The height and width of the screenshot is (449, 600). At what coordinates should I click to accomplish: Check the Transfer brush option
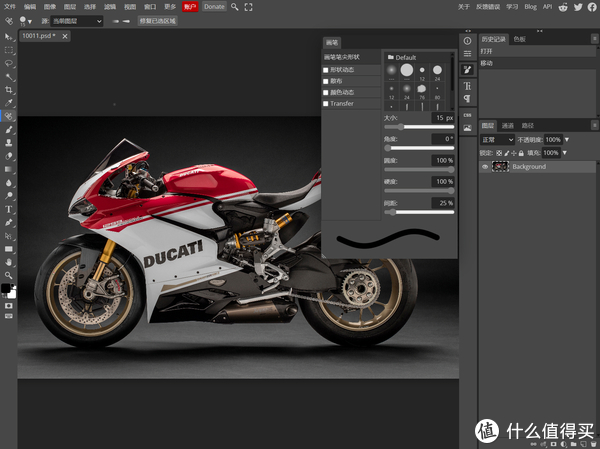[326, 103]
